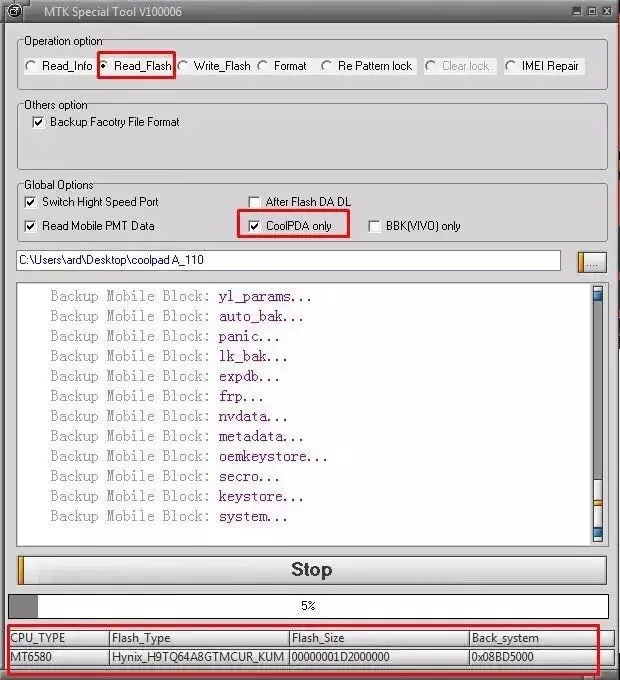
Task: Click the output folder path field
Action: click(288, 260)
